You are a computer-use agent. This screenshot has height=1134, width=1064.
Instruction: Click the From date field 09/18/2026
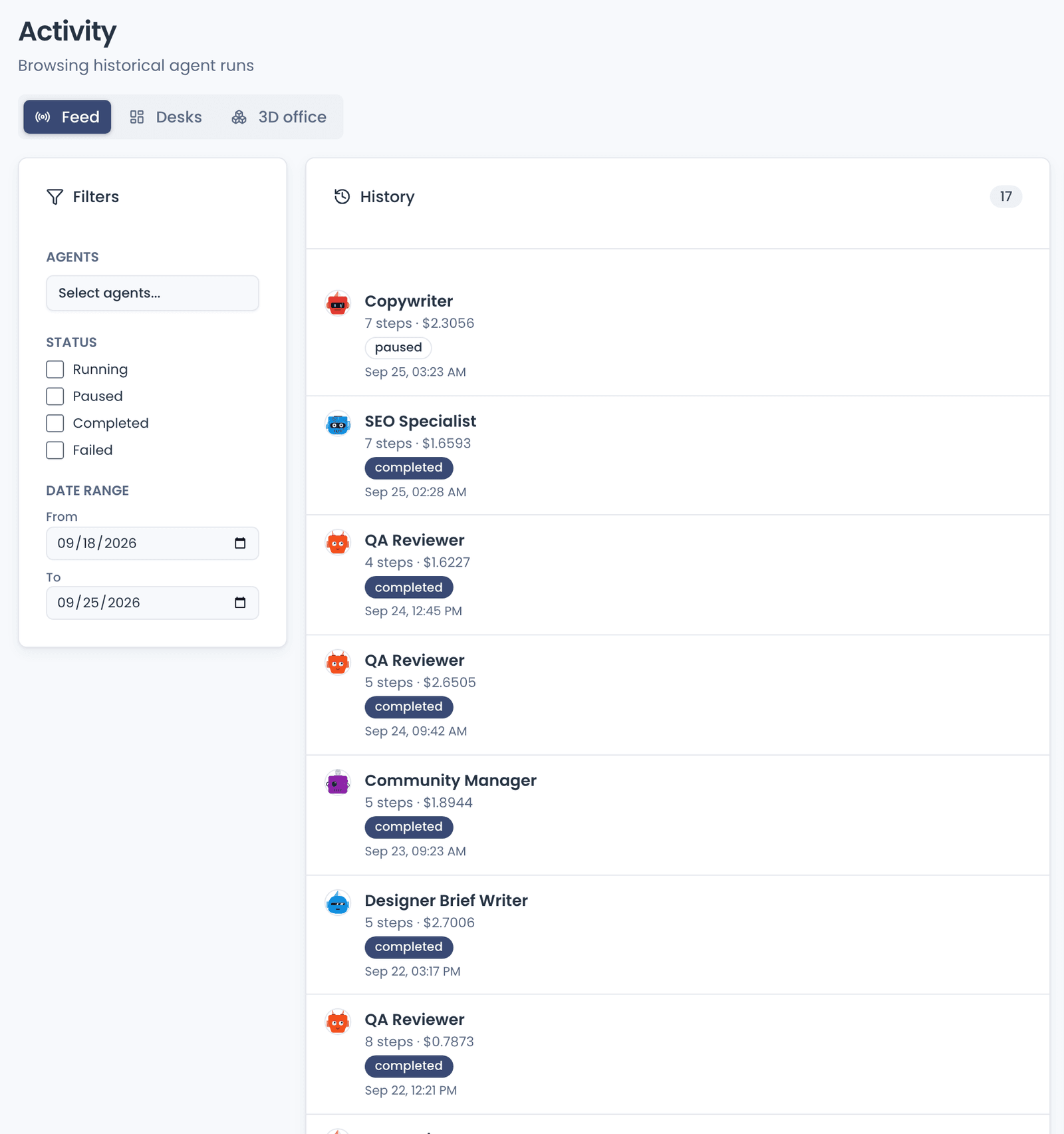(152, 543)
